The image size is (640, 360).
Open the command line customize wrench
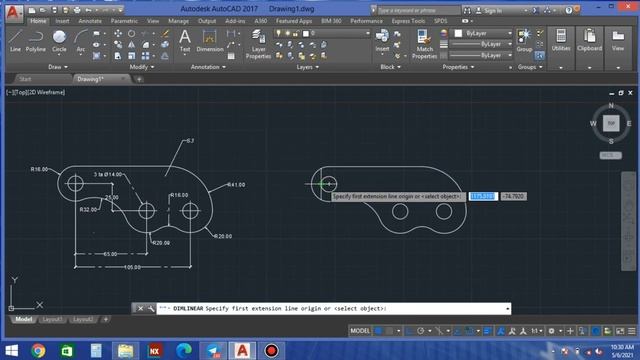pos(151,309)
